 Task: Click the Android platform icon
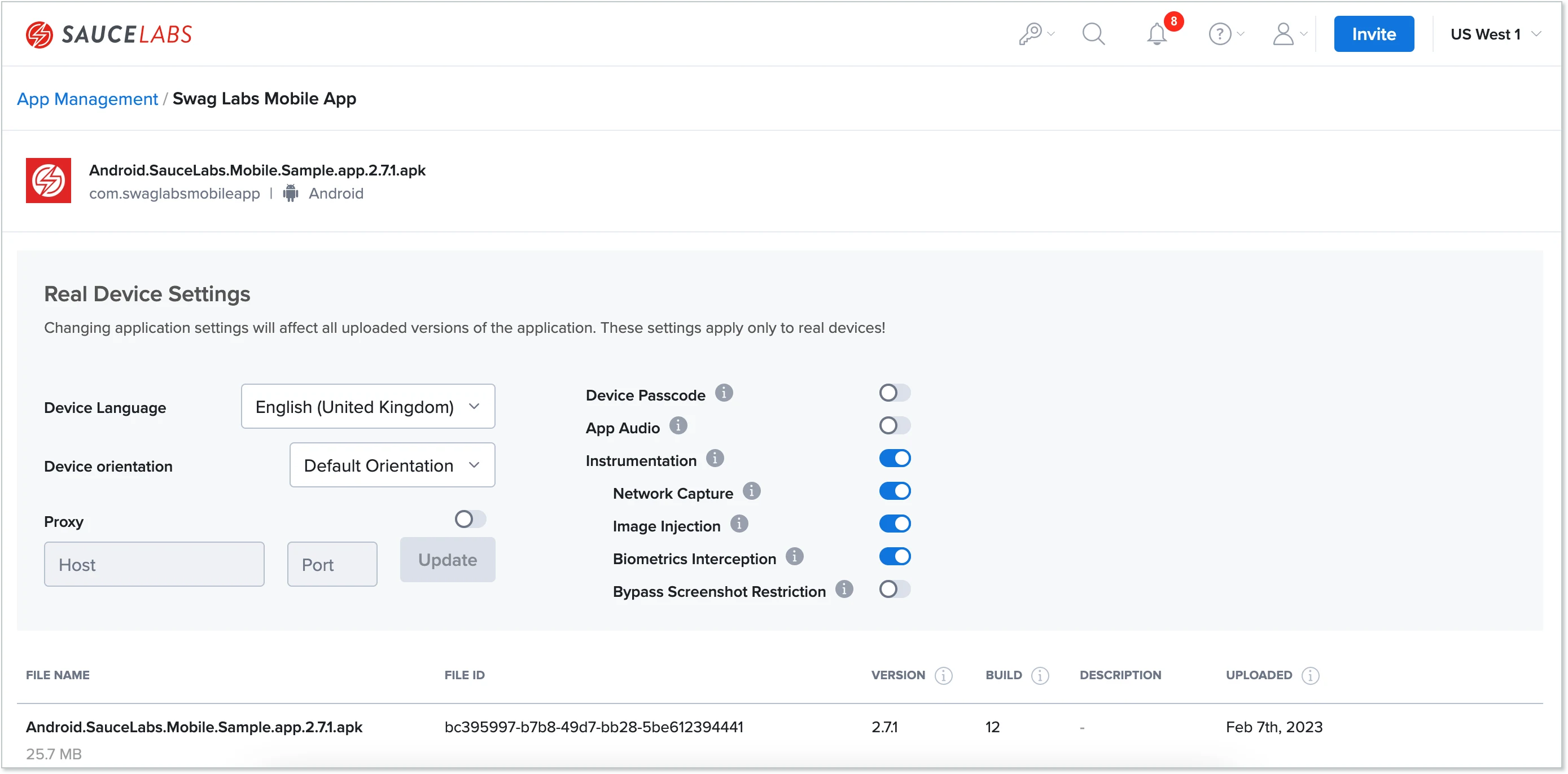(290, 193)
